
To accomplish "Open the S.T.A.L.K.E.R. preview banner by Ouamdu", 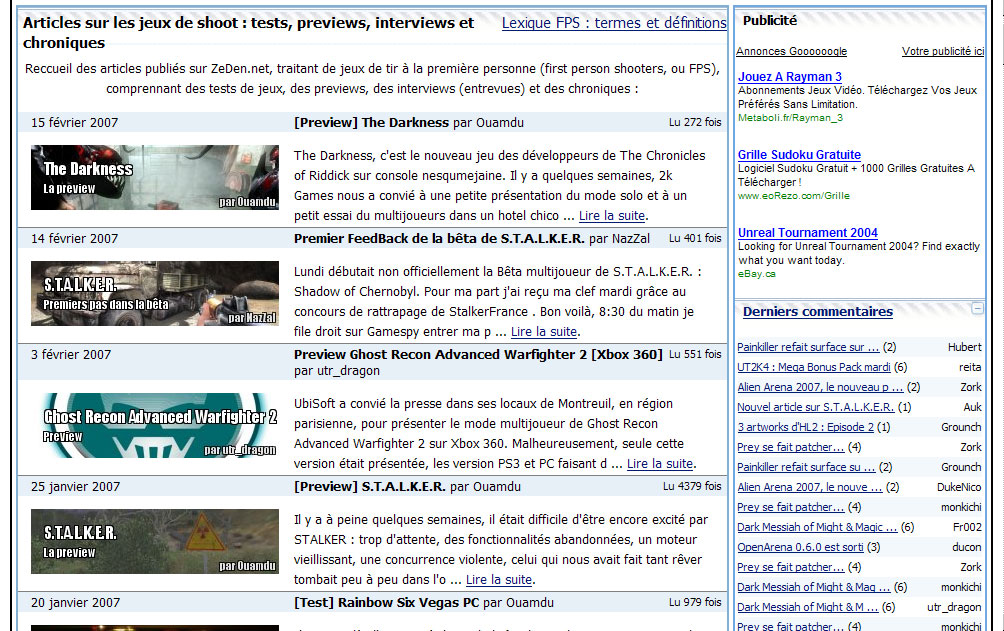I will (x=155, y=541).
